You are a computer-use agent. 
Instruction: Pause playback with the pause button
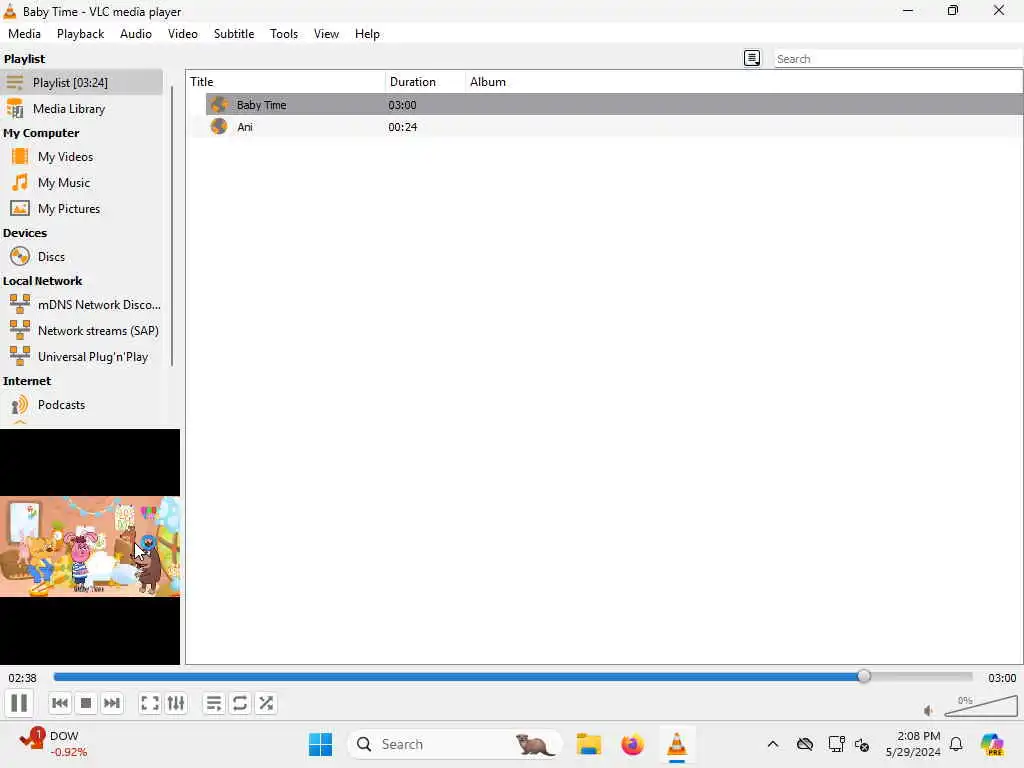click(20, 703)
